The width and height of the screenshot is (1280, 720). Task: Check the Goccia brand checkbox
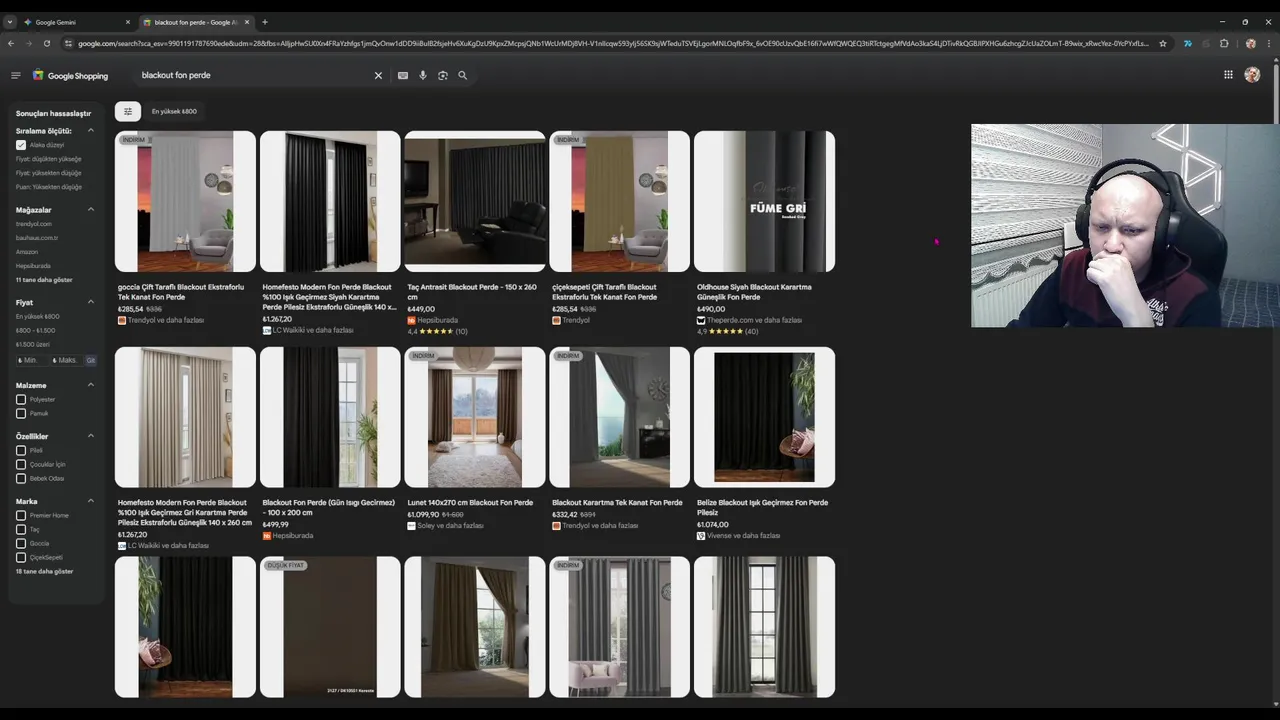(21, 543)
